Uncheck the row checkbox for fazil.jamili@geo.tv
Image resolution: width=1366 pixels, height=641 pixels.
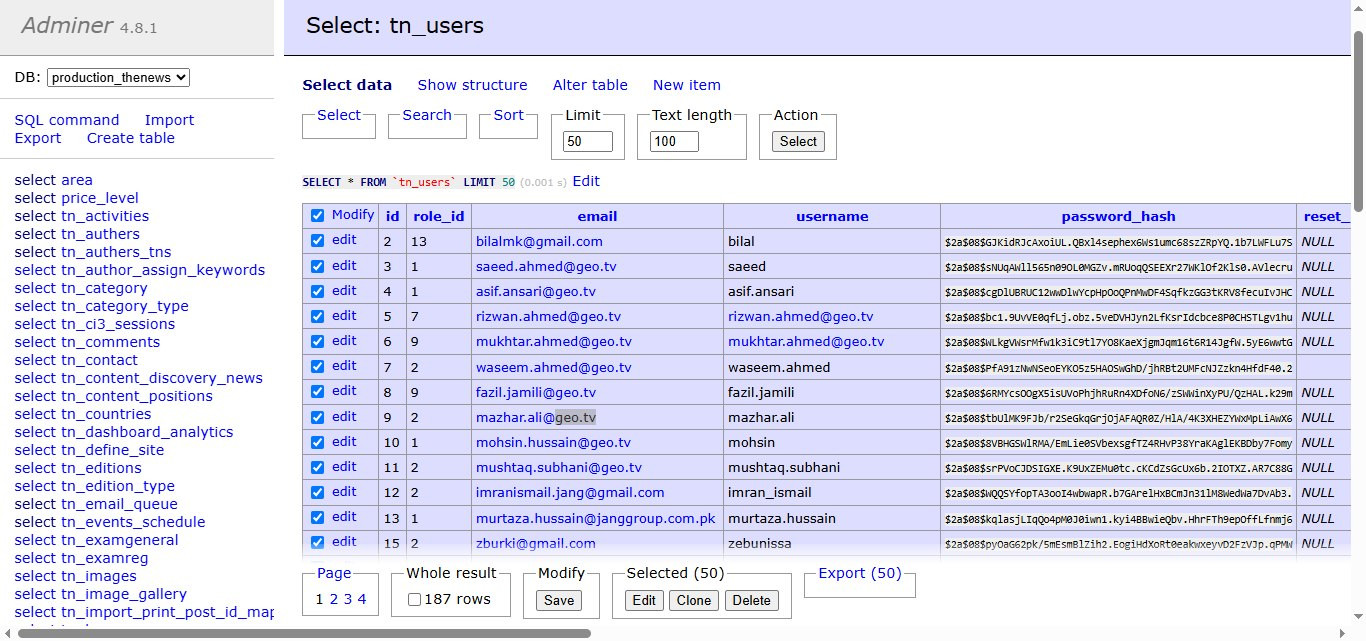(x=318, y=391)
